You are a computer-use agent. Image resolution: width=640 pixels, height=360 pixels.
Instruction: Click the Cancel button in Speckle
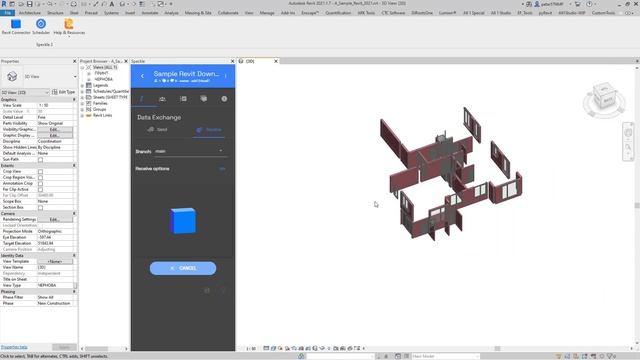pos(183,268)
